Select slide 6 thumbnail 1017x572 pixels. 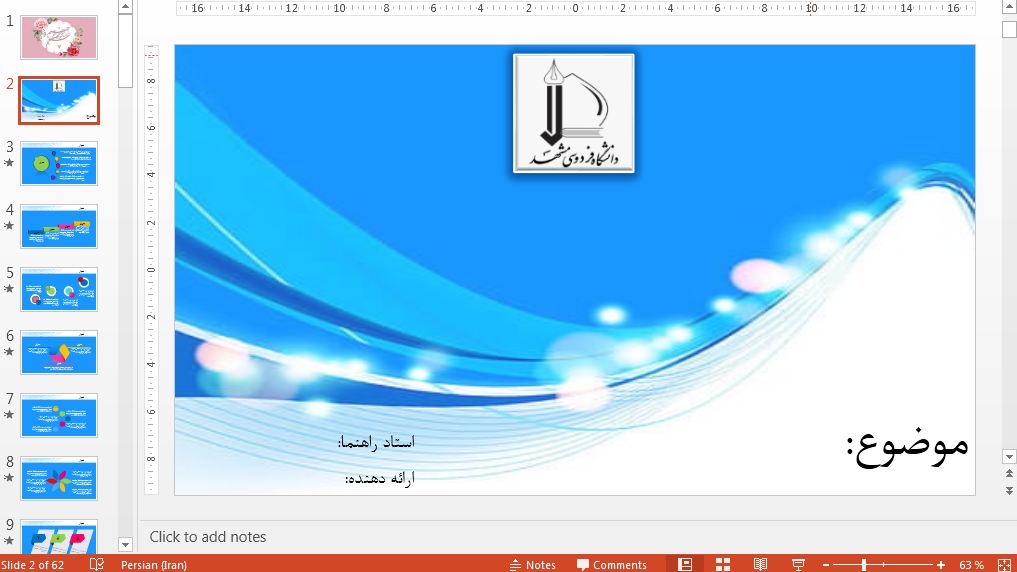59,352
